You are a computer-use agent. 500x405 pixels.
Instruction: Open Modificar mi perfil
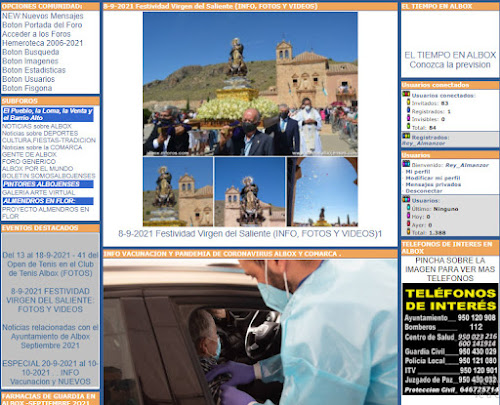coord(433,178)
